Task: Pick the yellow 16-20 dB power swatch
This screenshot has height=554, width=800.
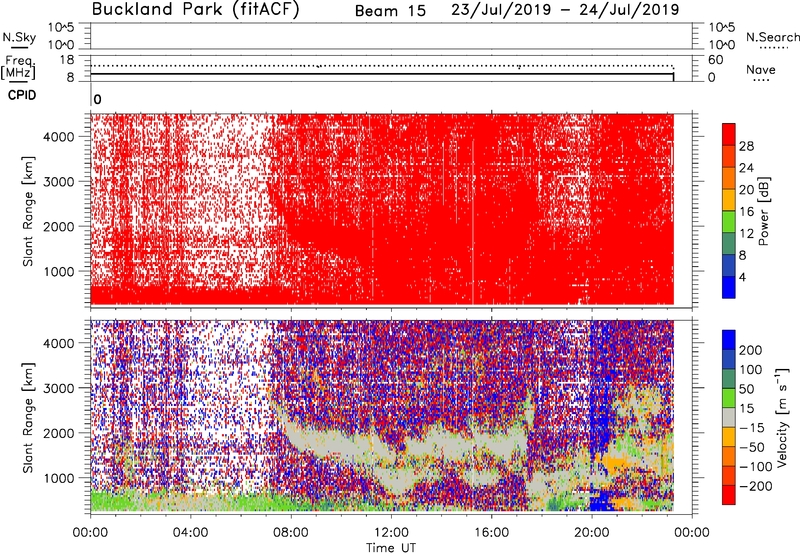Action: coord(729,200)
